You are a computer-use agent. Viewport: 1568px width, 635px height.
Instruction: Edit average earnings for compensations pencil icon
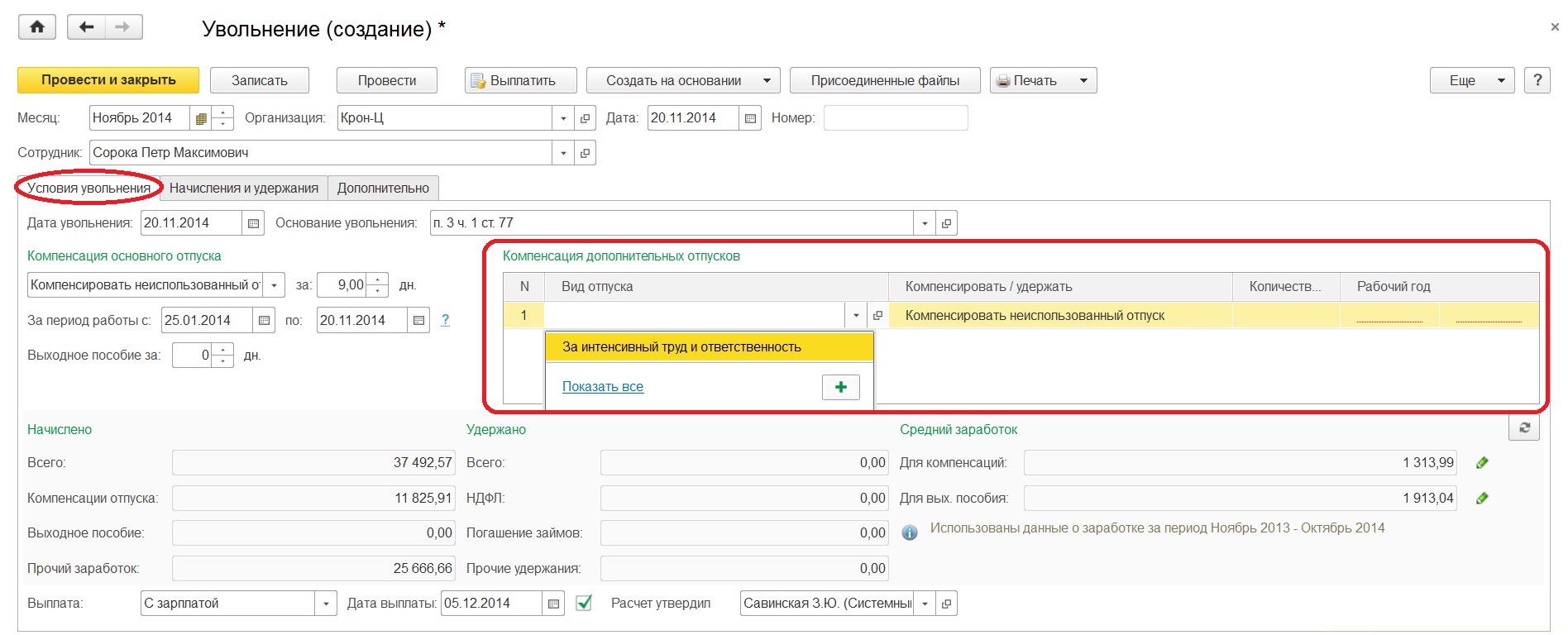(1482, 463)
